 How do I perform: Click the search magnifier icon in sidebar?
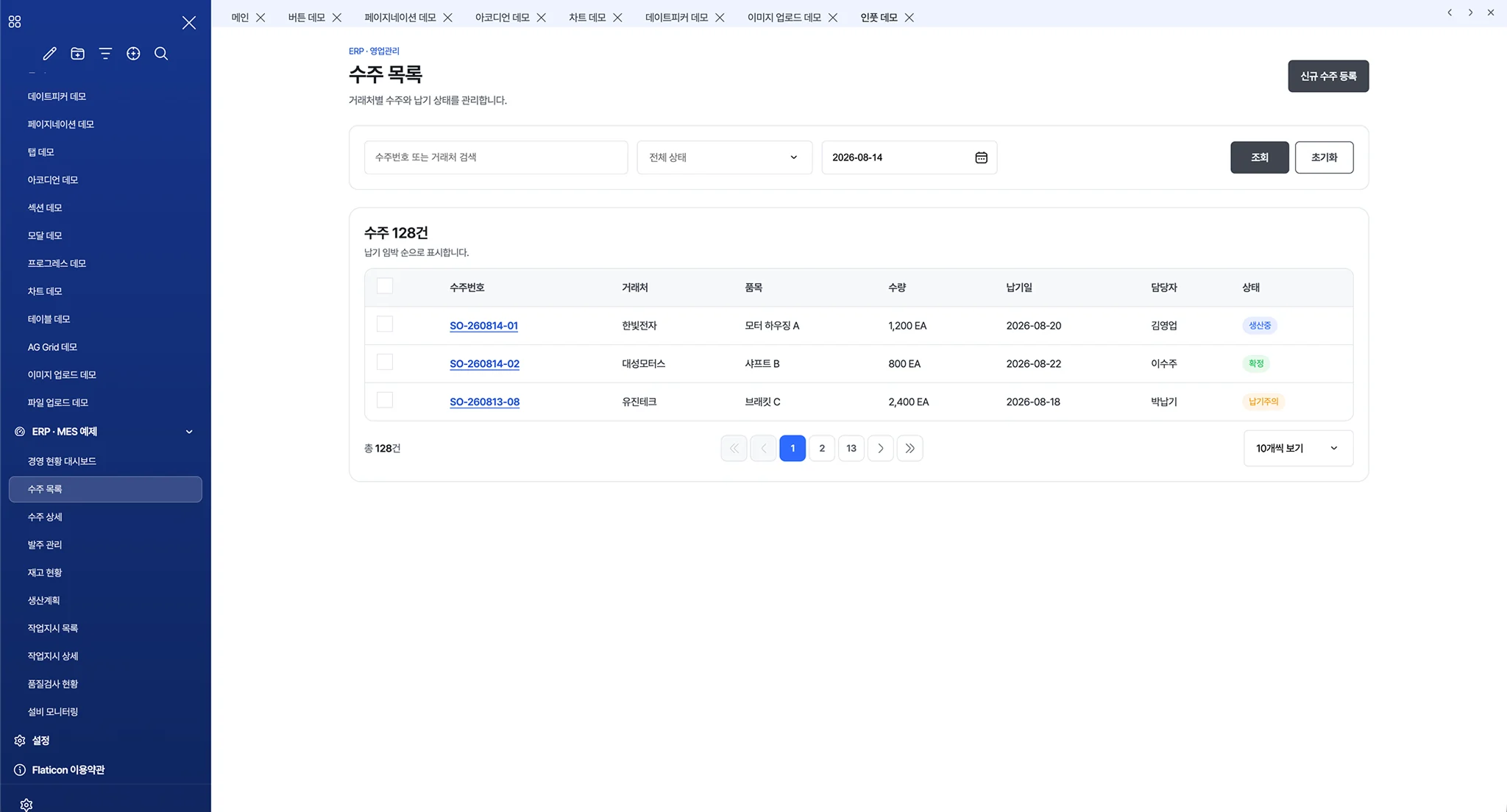(x=161, y=54)
